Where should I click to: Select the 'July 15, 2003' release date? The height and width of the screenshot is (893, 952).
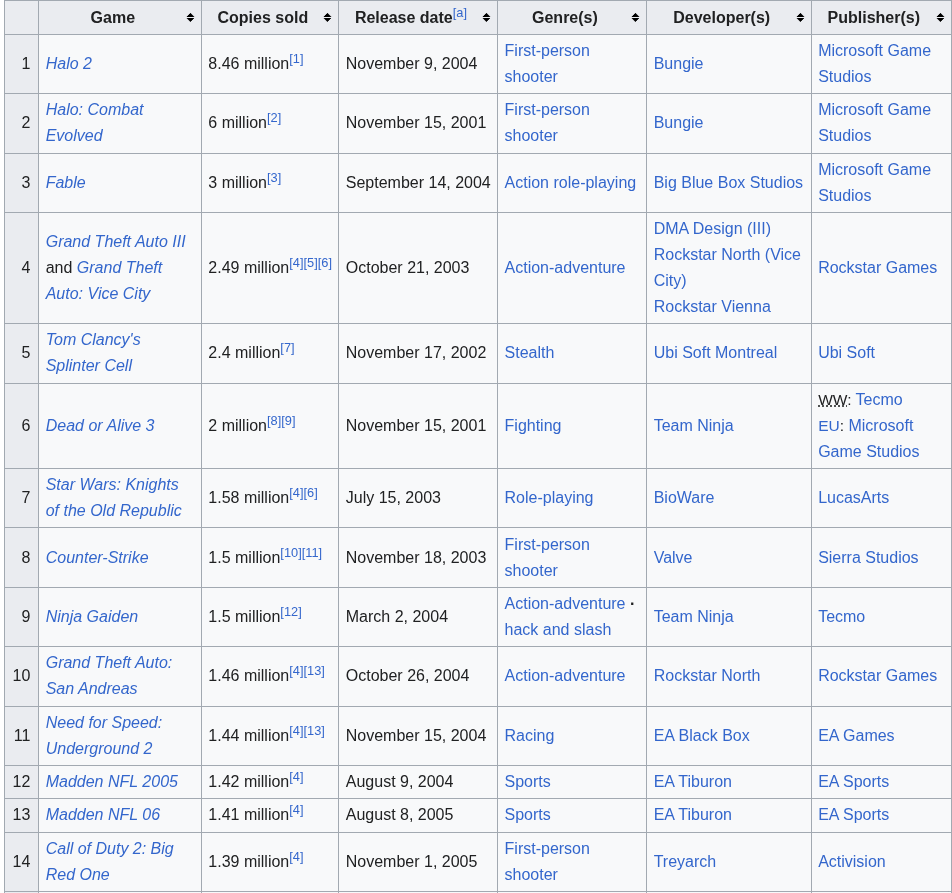393,497
